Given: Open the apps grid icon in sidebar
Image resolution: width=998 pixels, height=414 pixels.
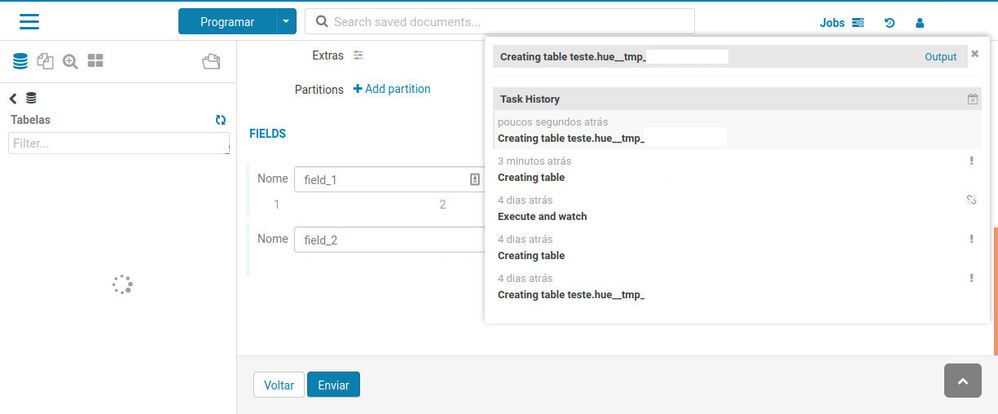Looking at the screenshot, I should pos(95,61).
